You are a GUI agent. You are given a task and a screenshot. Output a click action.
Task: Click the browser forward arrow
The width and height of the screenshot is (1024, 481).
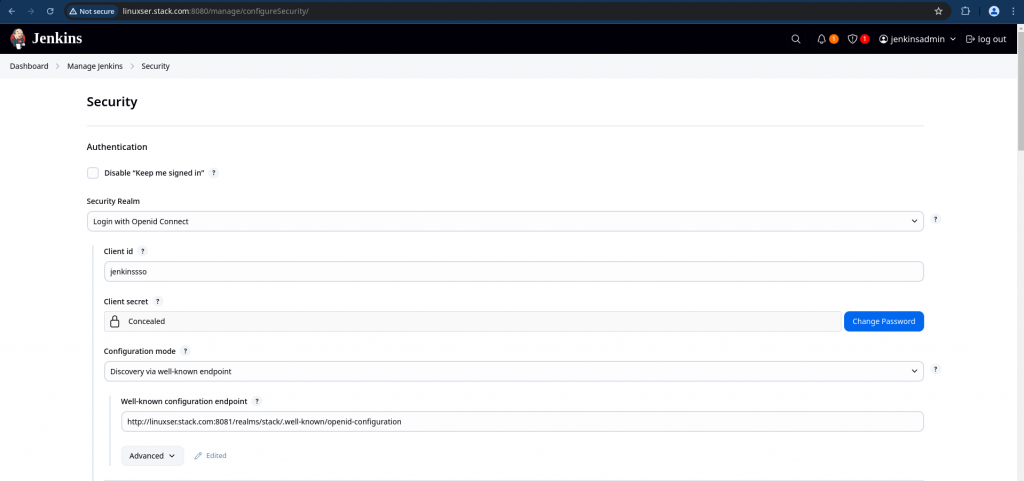(31, 11)
